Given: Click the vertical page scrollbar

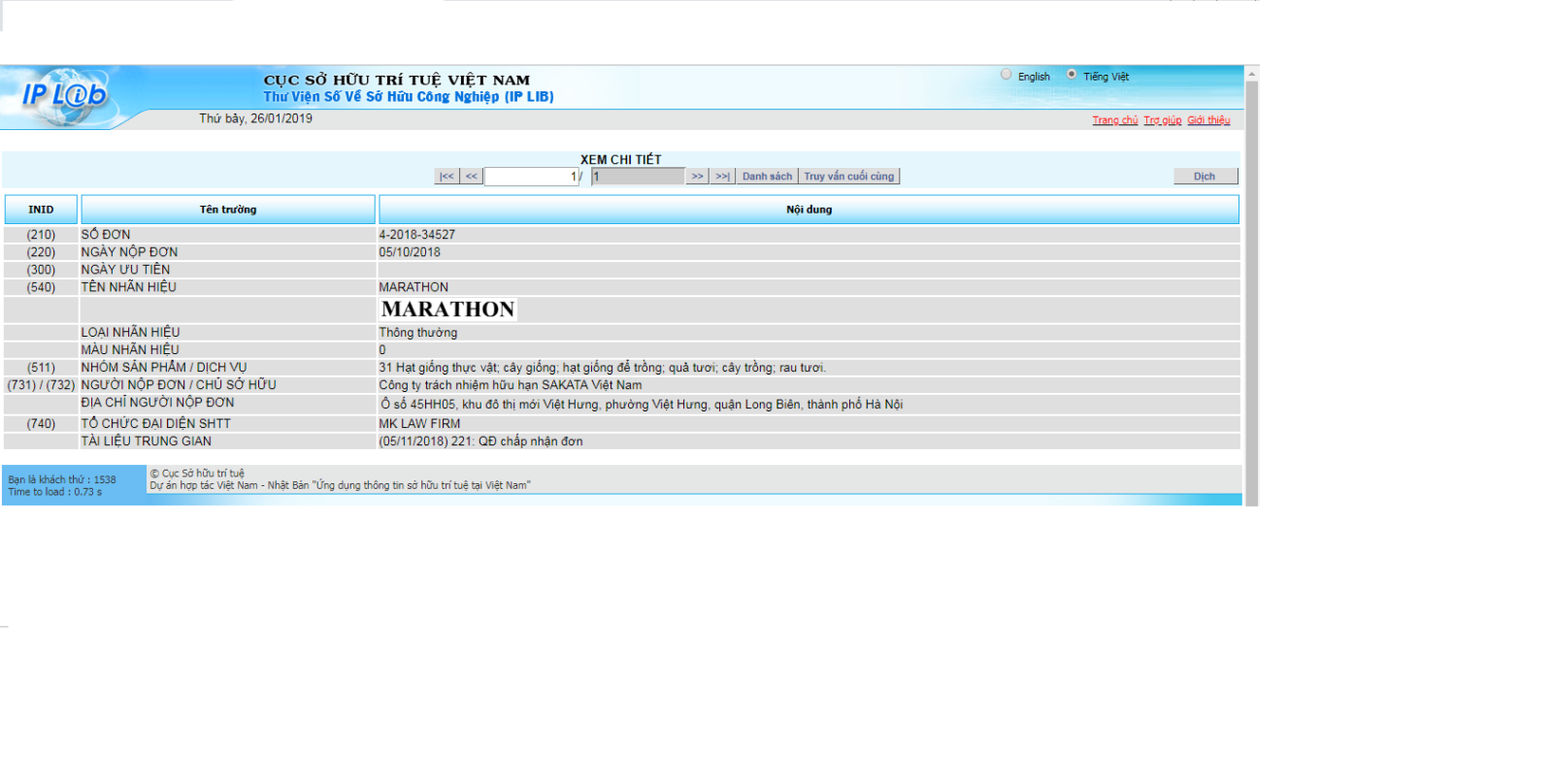Looking at the screenshot, I should tap(1252, 291).
